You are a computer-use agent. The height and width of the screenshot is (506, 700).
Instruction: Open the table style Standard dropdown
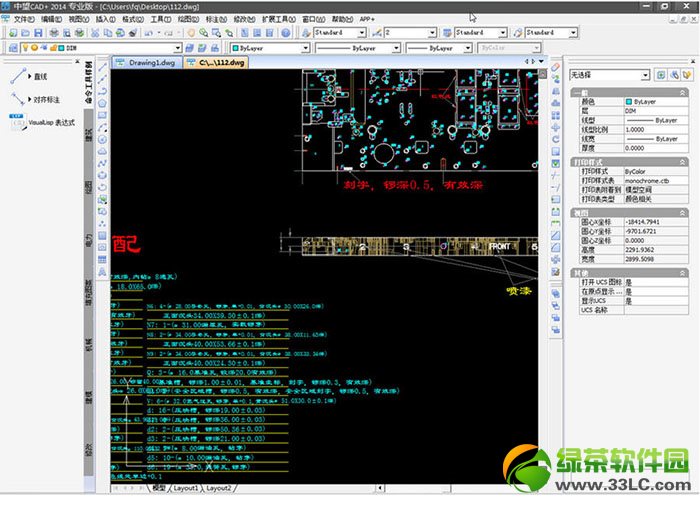coord(503,33)
